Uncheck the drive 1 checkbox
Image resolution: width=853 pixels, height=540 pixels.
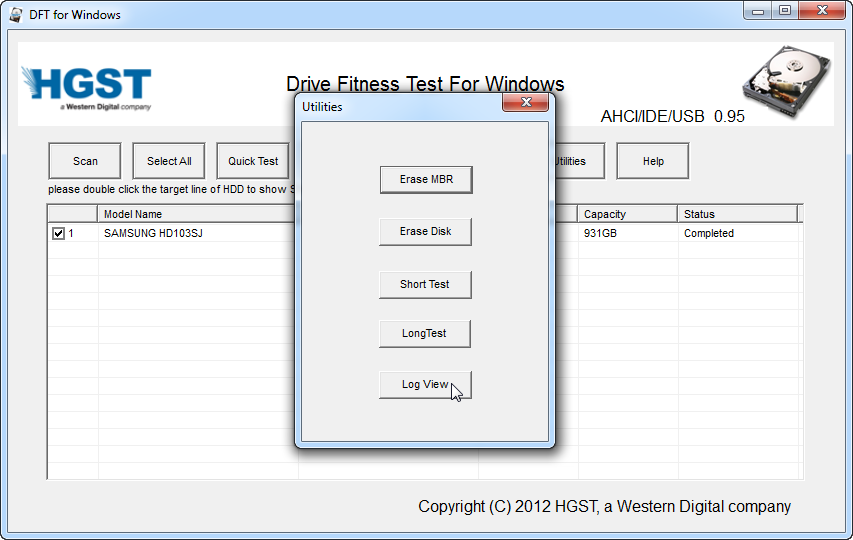(x=58, y=233)
